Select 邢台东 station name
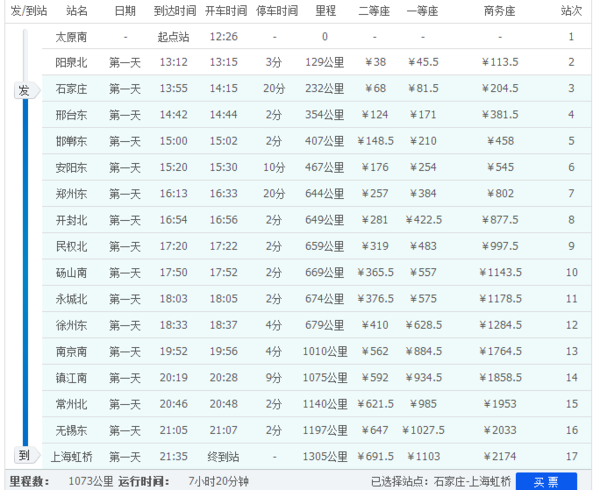 click(x=71, y=115)
